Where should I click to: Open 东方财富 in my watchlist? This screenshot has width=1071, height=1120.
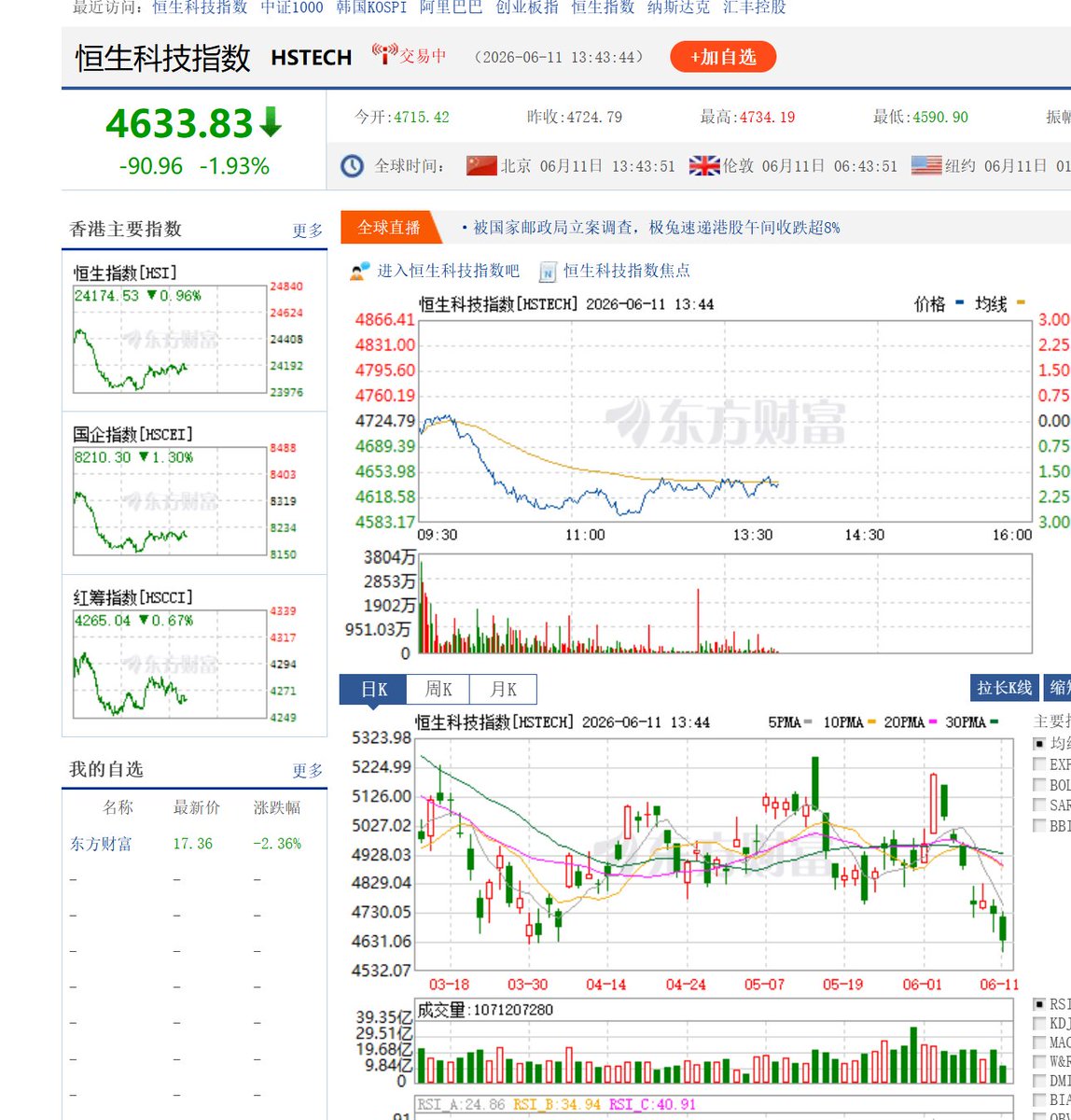click(101, 844)
